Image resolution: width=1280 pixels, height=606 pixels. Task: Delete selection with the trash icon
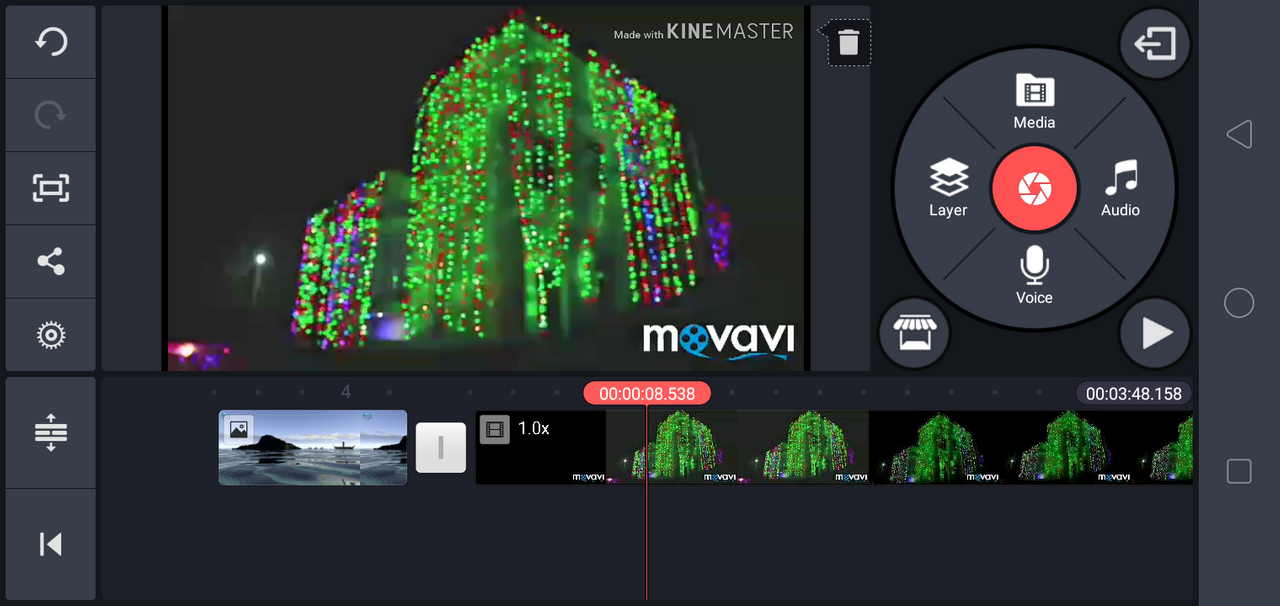[848, 43]
